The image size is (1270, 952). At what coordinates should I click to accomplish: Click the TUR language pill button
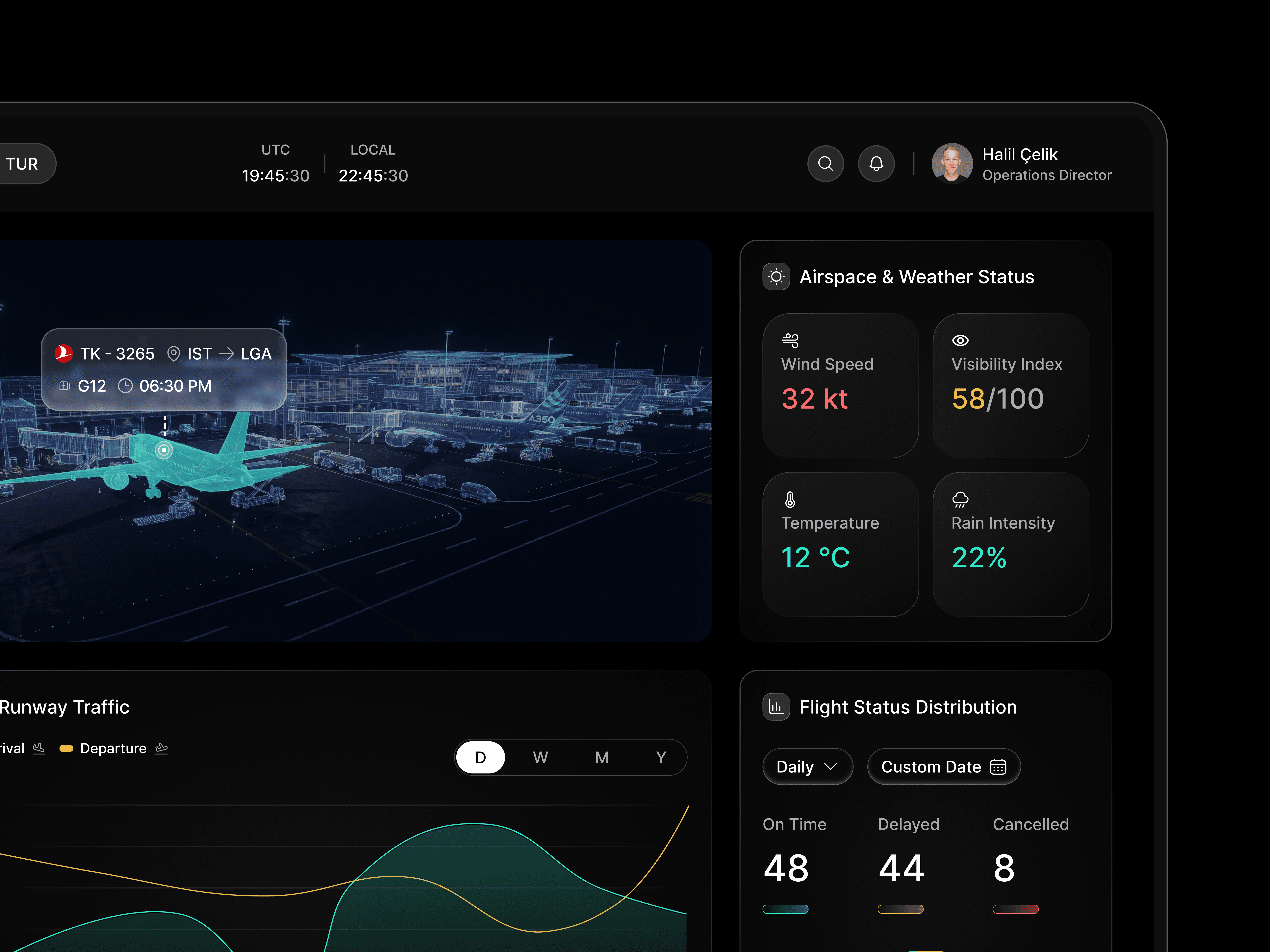point(23,164)
